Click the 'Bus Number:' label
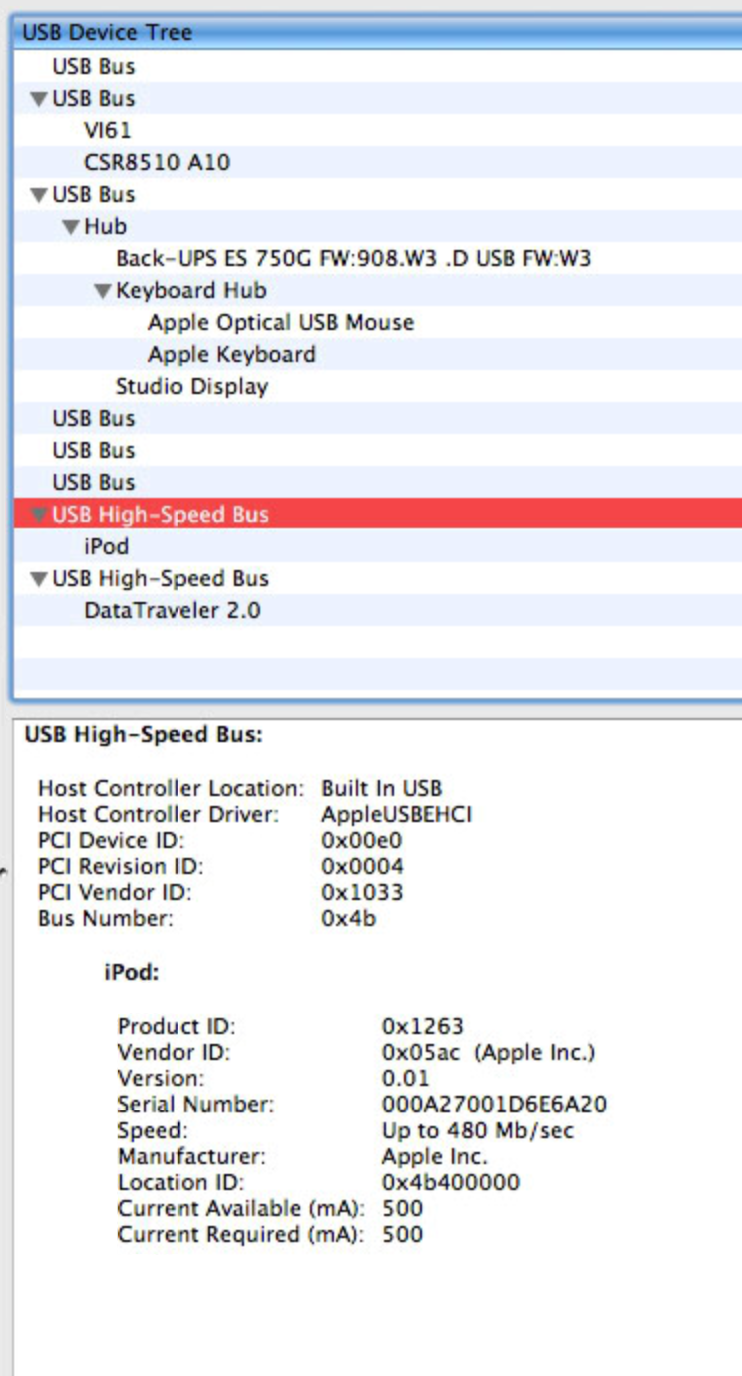 105,918
